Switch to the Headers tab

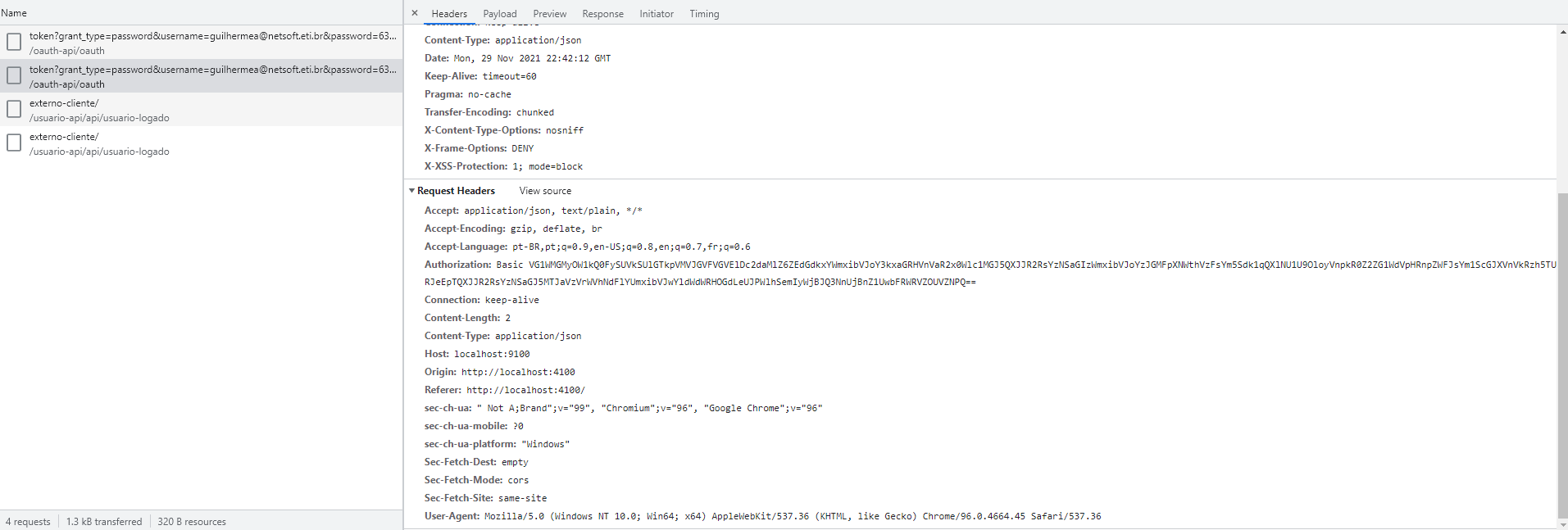[449, 14]
